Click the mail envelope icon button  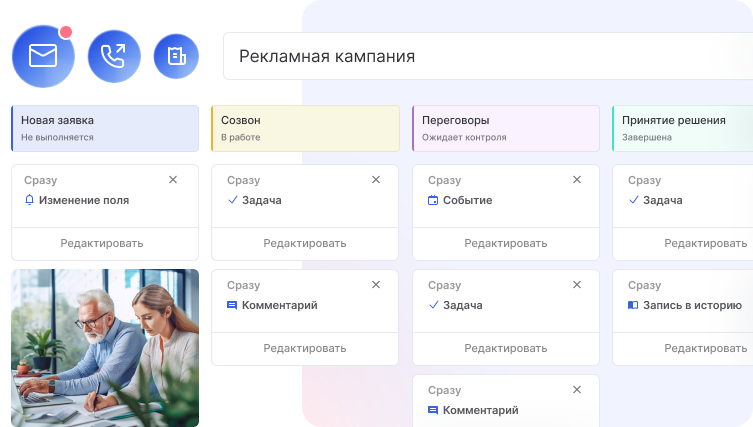pos(43,56)
